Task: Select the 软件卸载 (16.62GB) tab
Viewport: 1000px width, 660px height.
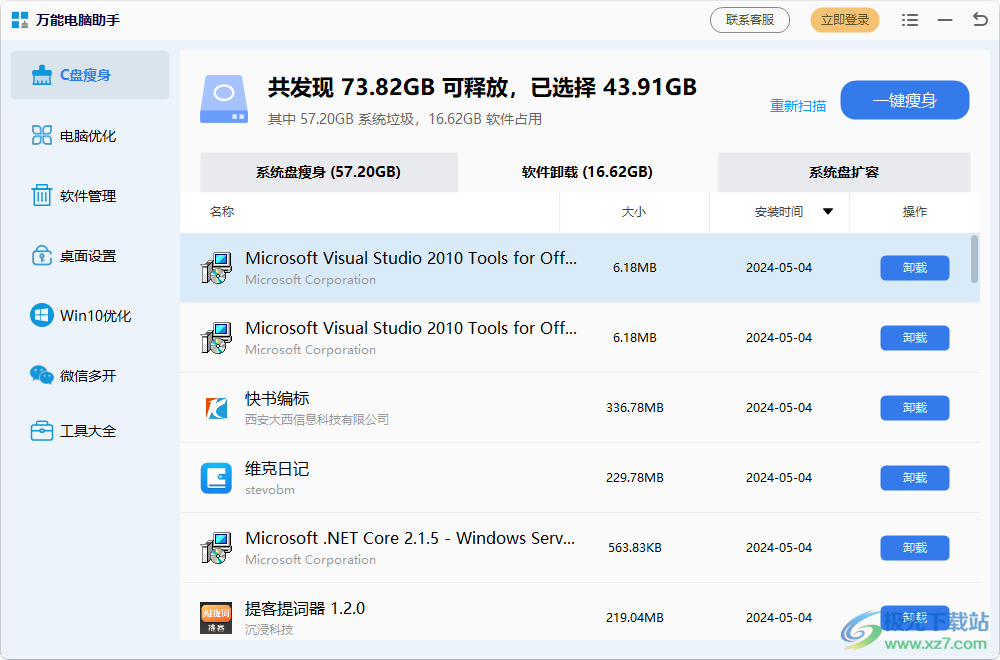Action: (587, 172)
